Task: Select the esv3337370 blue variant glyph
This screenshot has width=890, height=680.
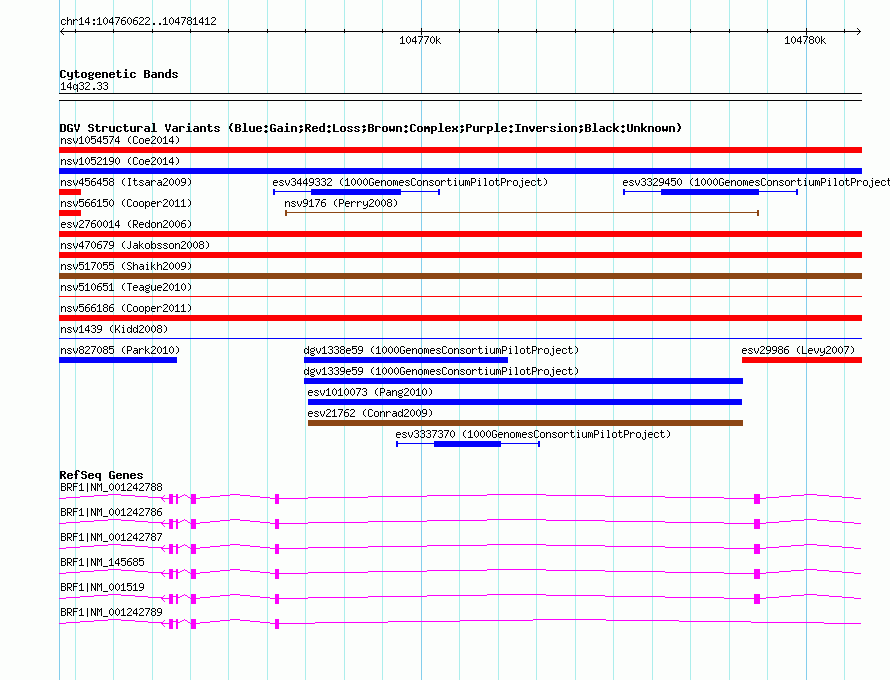Action: point(468,444)
